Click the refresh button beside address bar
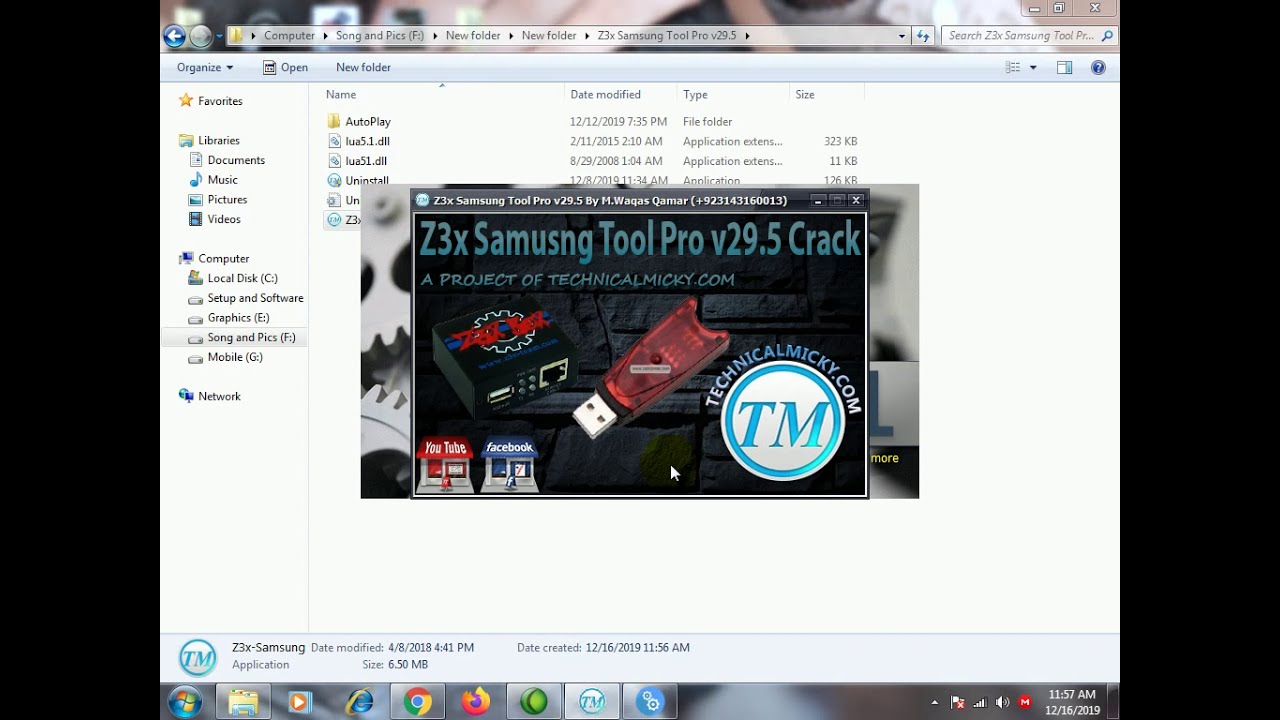The height and width of the screenshot is (720, 1280). [x=922, y=36]
